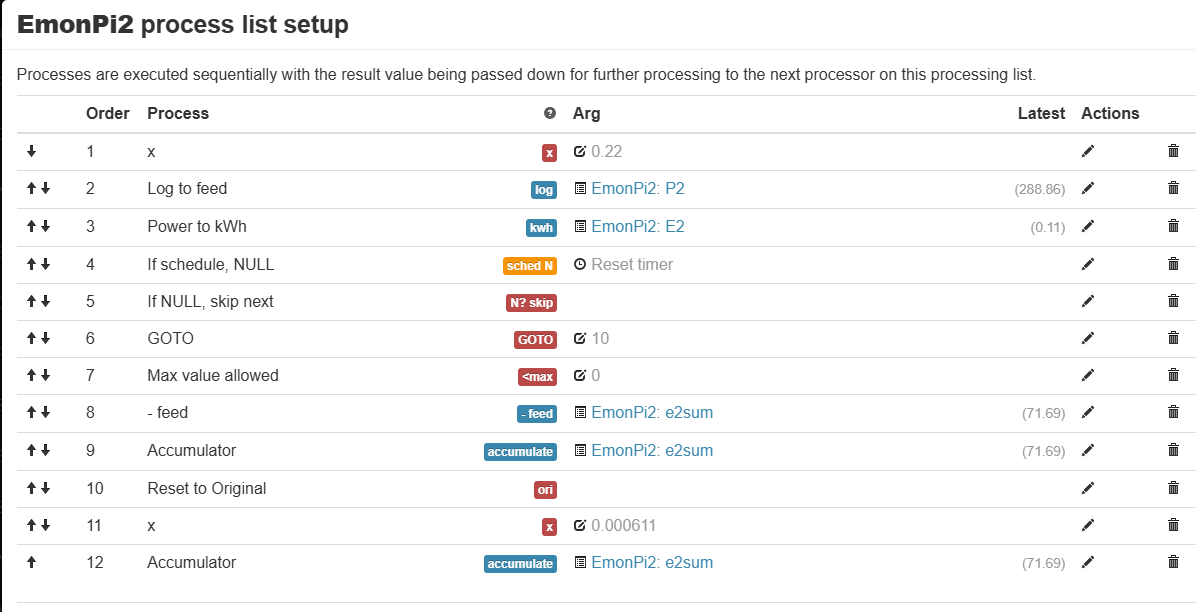Click the 0.000611 argument value

(623, 525)
